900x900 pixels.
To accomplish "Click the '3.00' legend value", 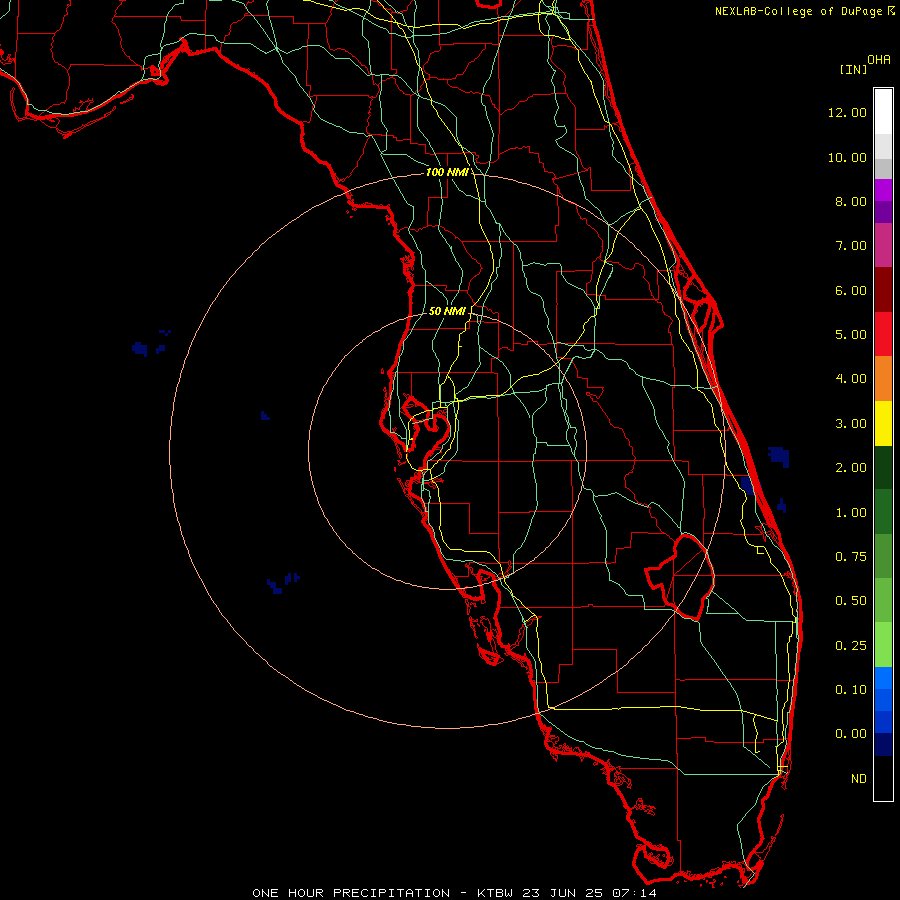I will coord(851,424).
